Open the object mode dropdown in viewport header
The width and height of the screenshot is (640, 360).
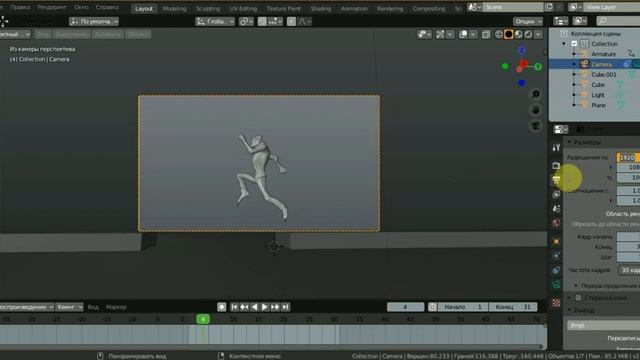(15, 35)
